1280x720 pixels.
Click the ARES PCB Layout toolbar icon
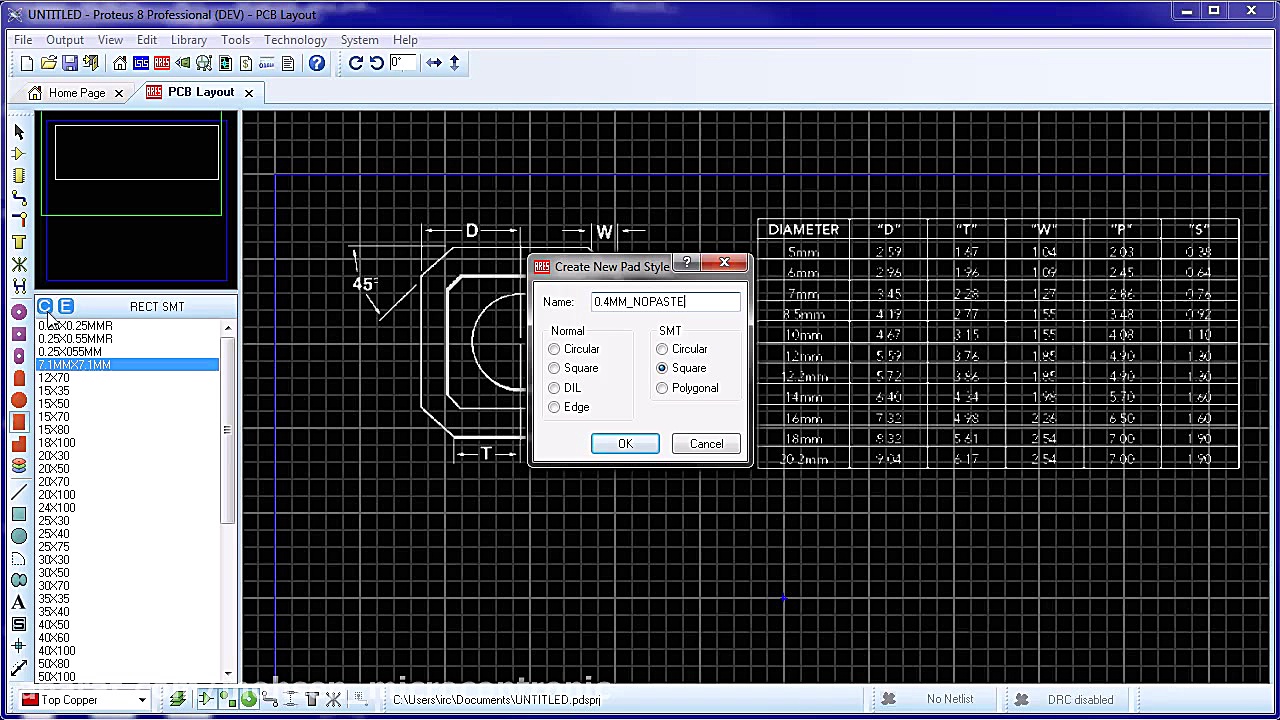coord(162,63)
